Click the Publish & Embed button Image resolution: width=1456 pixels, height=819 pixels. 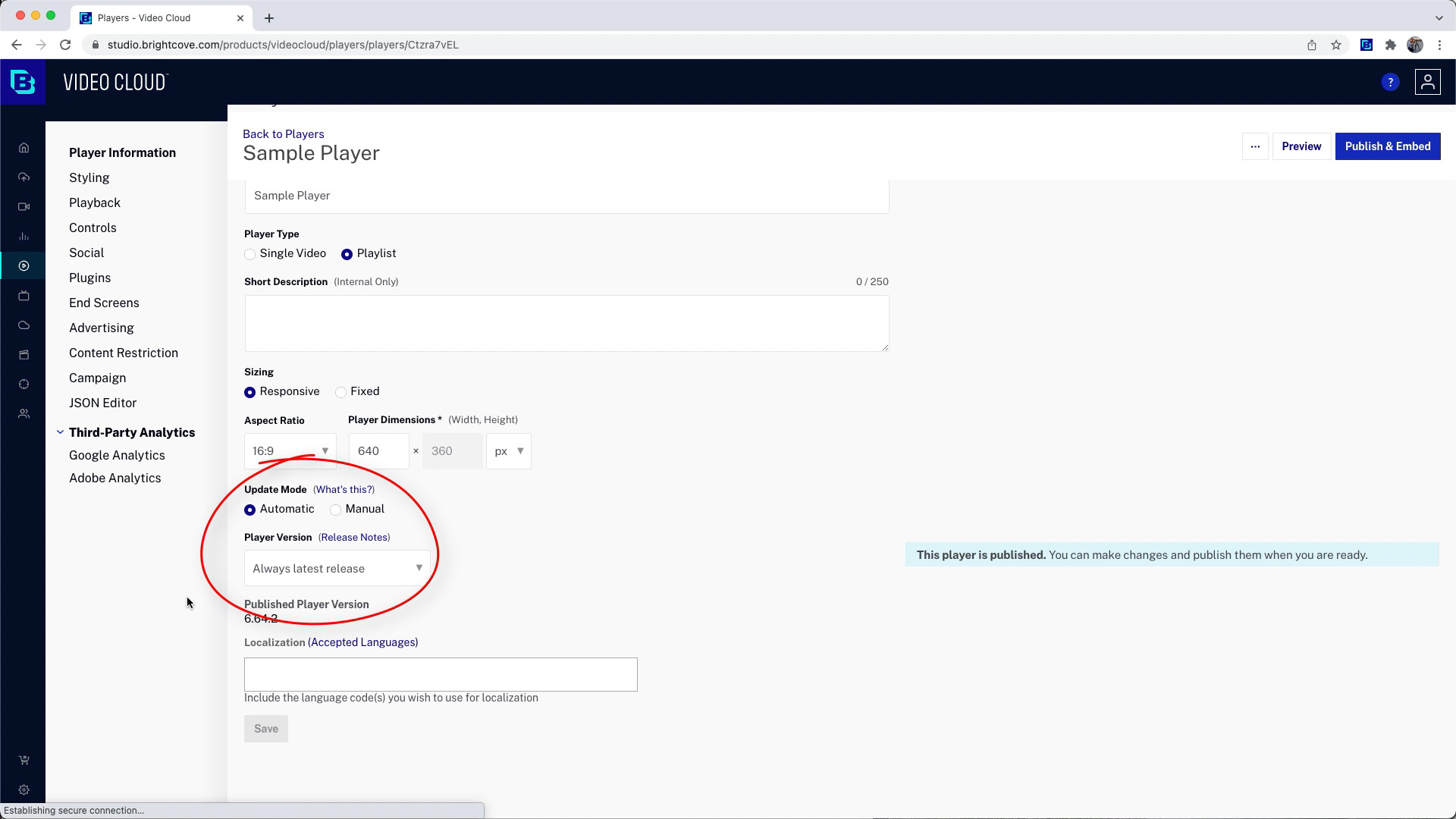click(1388, 146)
